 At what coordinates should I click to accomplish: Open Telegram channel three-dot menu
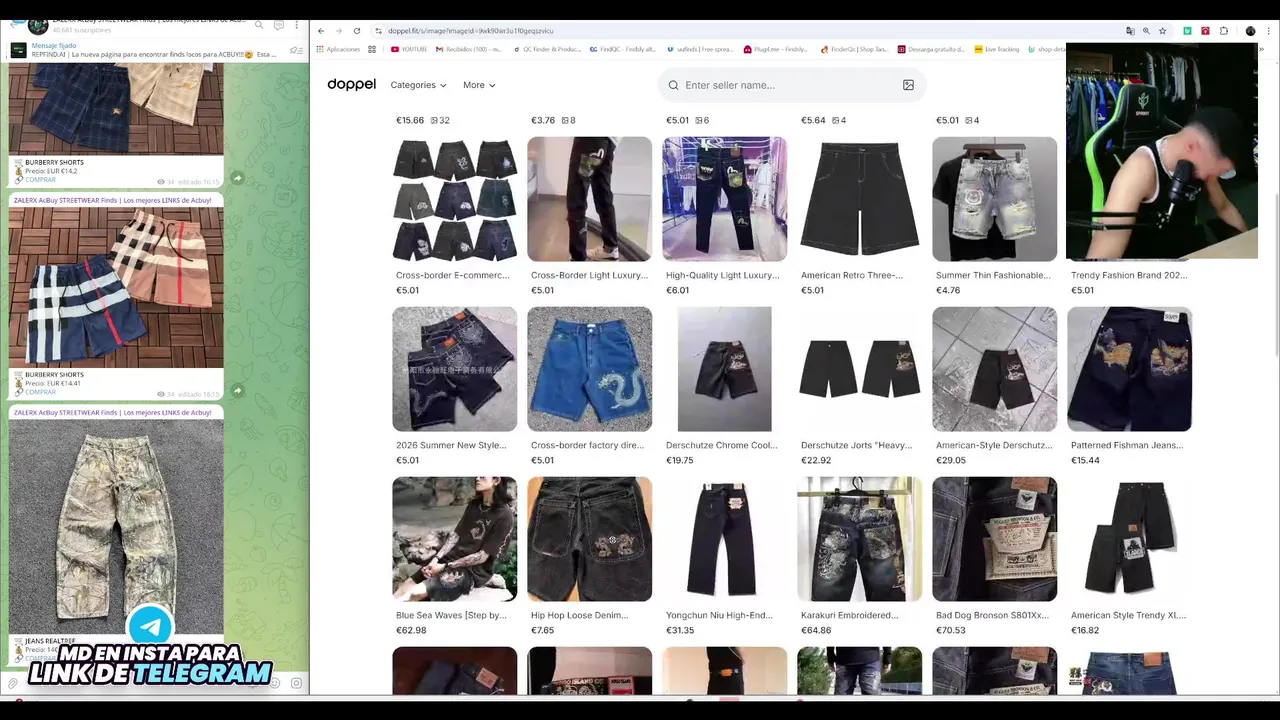click(x=297, y=25)
